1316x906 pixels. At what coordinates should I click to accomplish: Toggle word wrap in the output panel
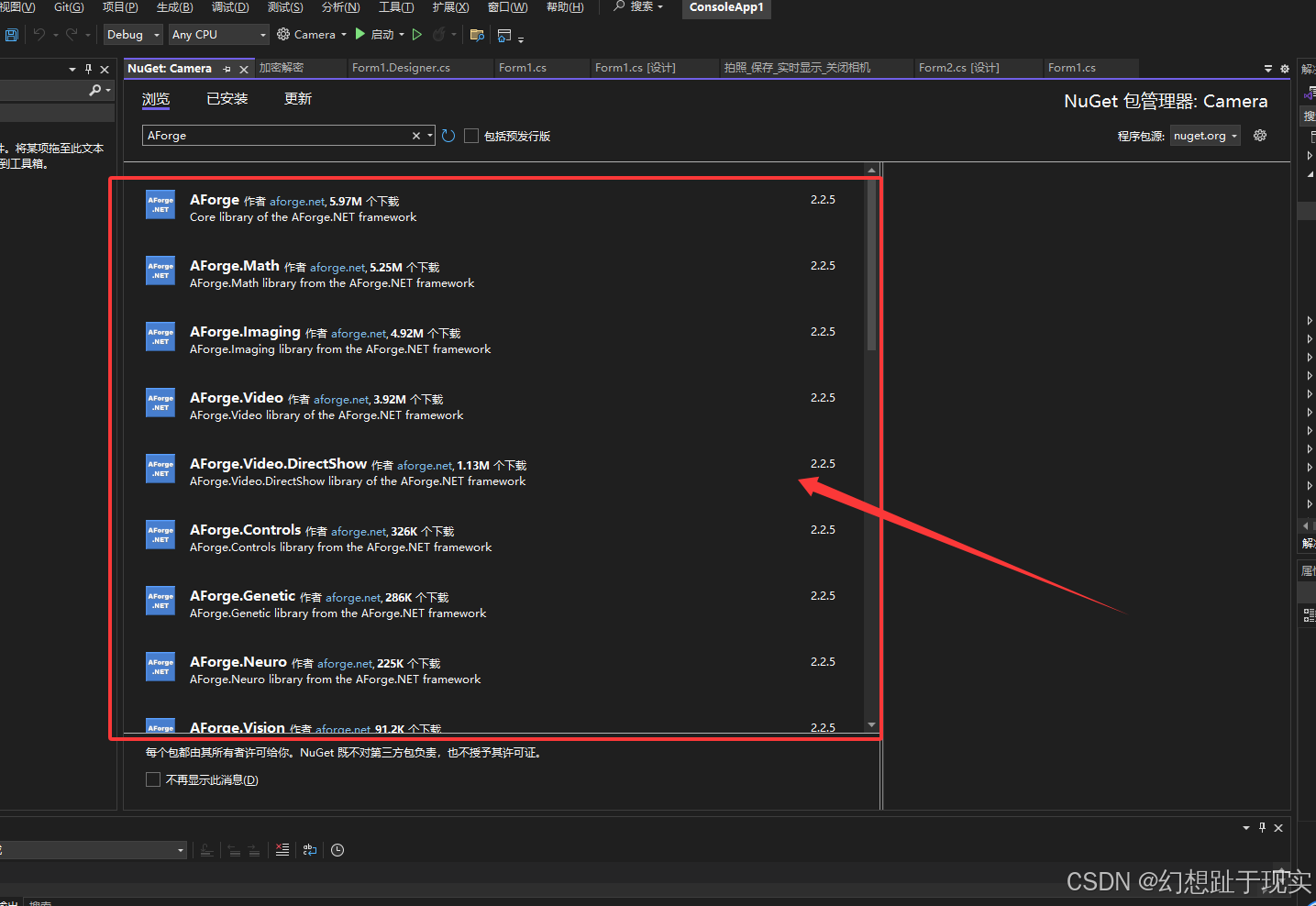tap(310, 850)
